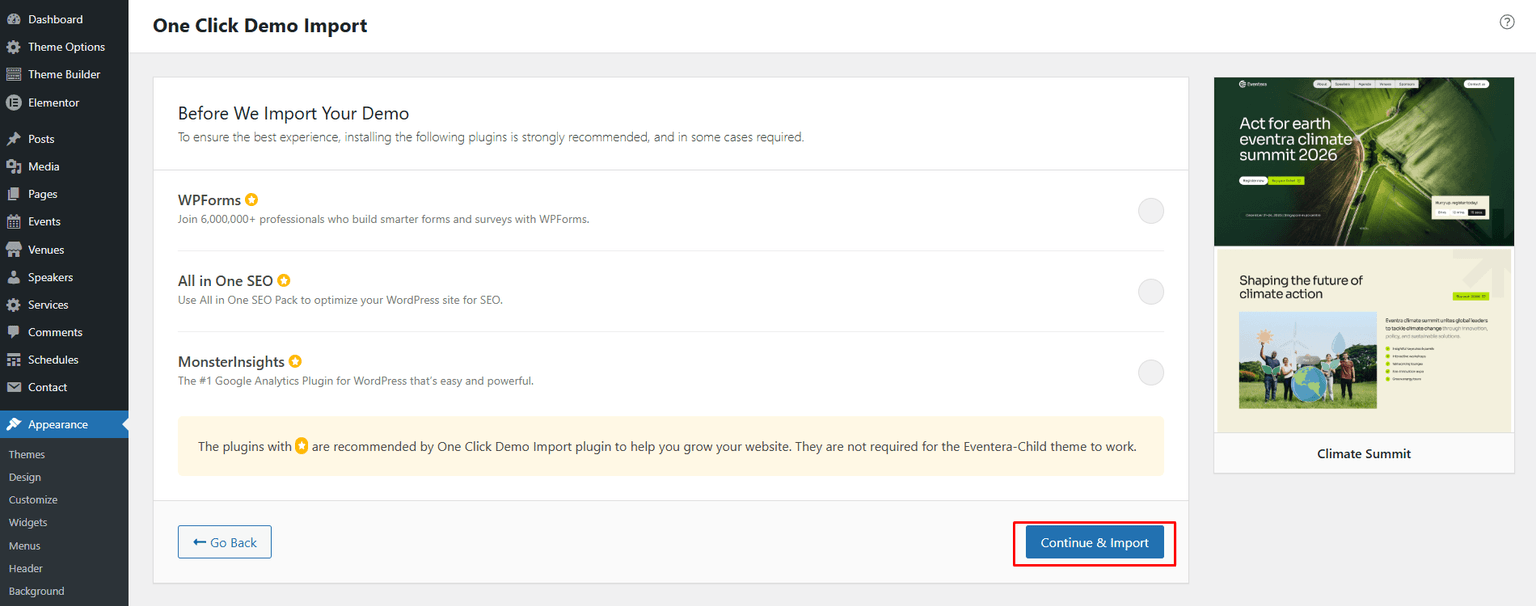Image resolution: width=1536 pixels, height=606 pixels.
Task: Click the Pages document icon
Action: (x=14, y=194)
